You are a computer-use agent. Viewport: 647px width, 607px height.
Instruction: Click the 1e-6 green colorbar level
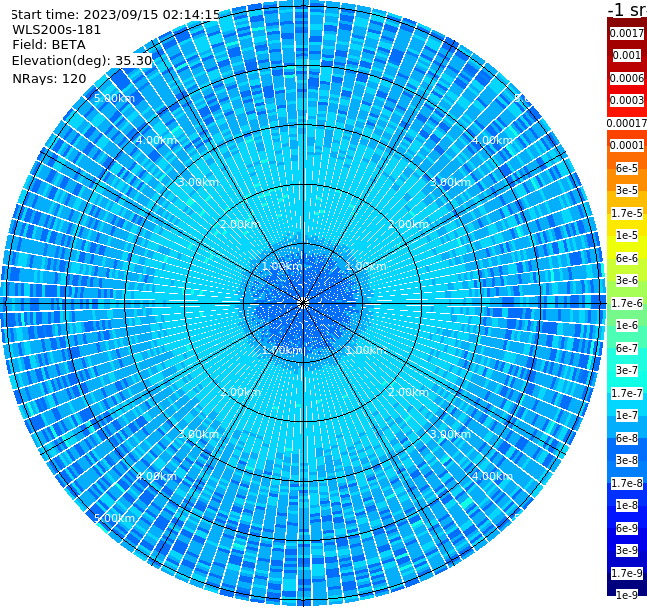(x=627, y=326)
